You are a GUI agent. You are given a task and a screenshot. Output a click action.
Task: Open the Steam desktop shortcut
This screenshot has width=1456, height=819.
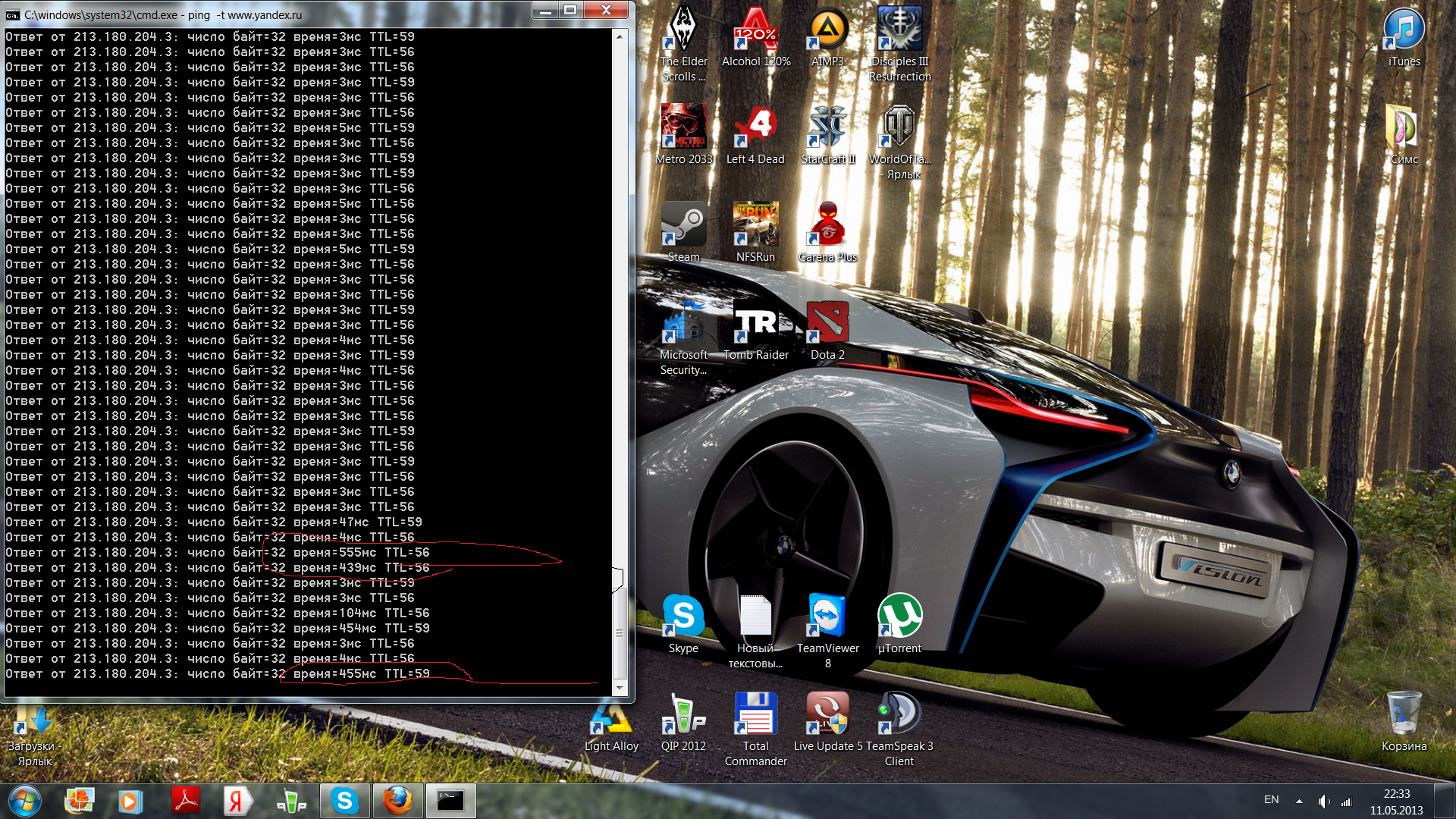(683, 225)
